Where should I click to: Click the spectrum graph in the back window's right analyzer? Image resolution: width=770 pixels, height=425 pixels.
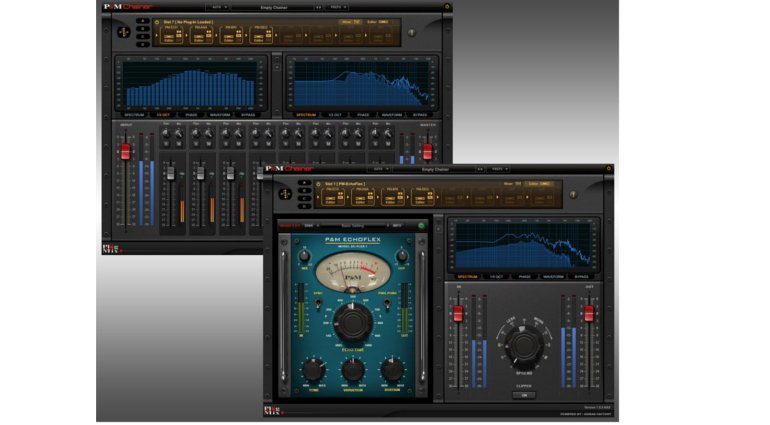pyautogui.click(x=361, y=84)
